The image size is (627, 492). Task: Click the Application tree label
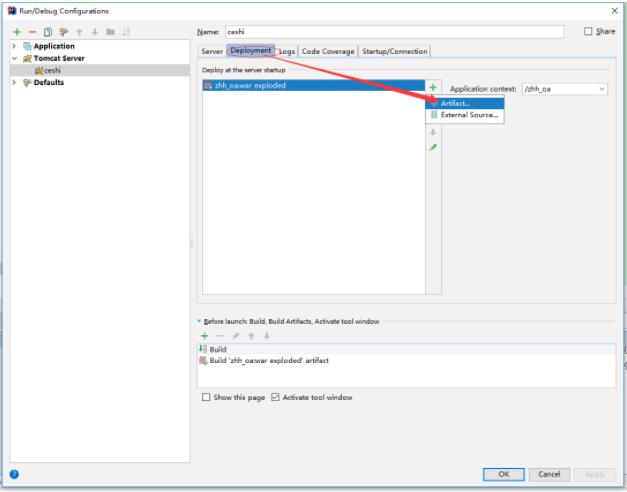click(x=54, y=46)
